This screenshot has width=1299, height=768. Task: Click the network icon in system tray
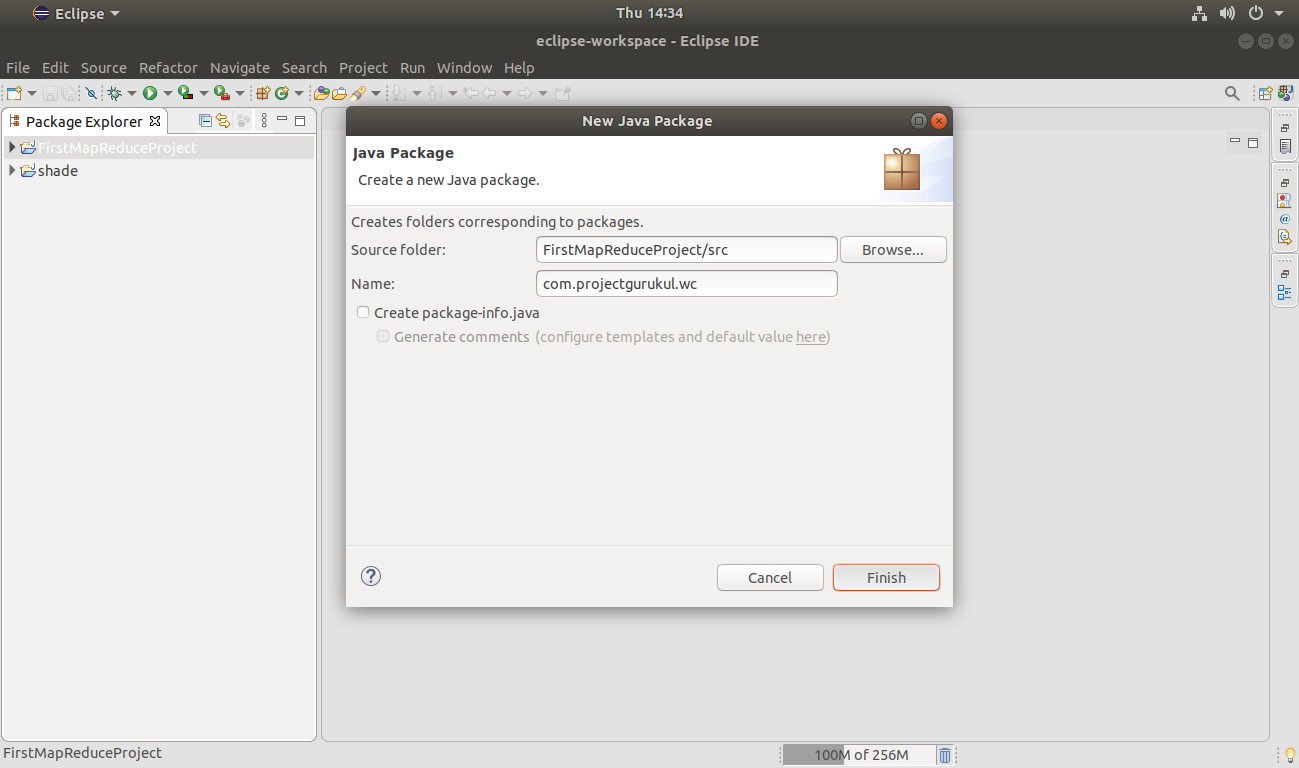point(1200,14)
